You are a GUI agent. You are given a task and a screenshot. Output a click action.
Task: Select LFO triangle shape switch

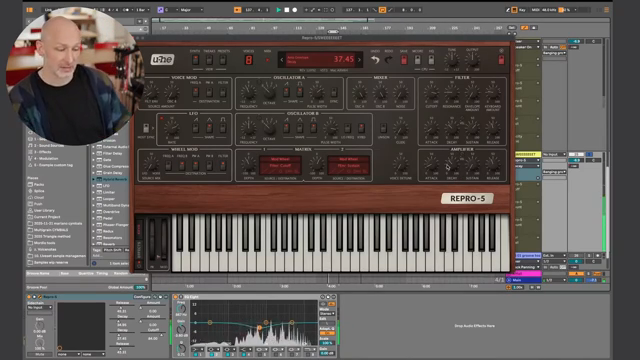(209, 128)
